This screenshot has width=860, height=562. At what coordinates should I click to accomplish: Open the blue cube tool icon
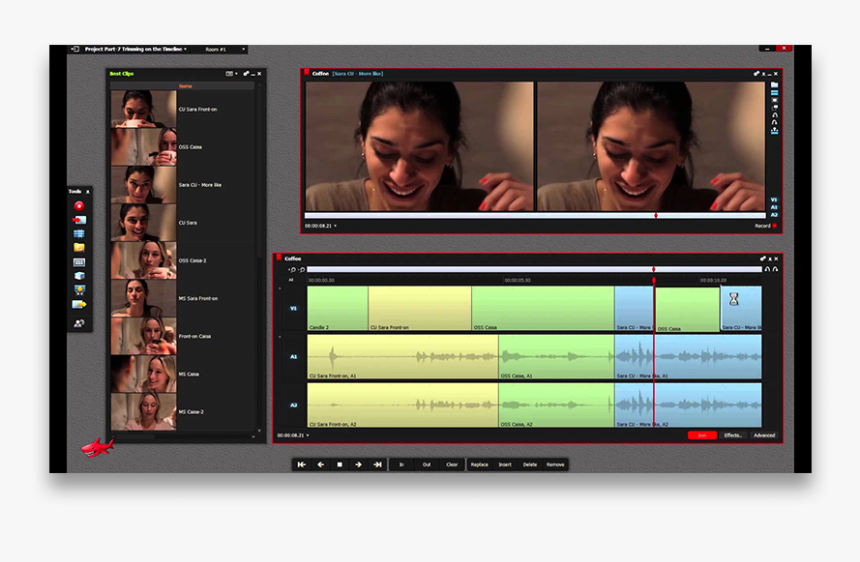[x=79, y=276]
